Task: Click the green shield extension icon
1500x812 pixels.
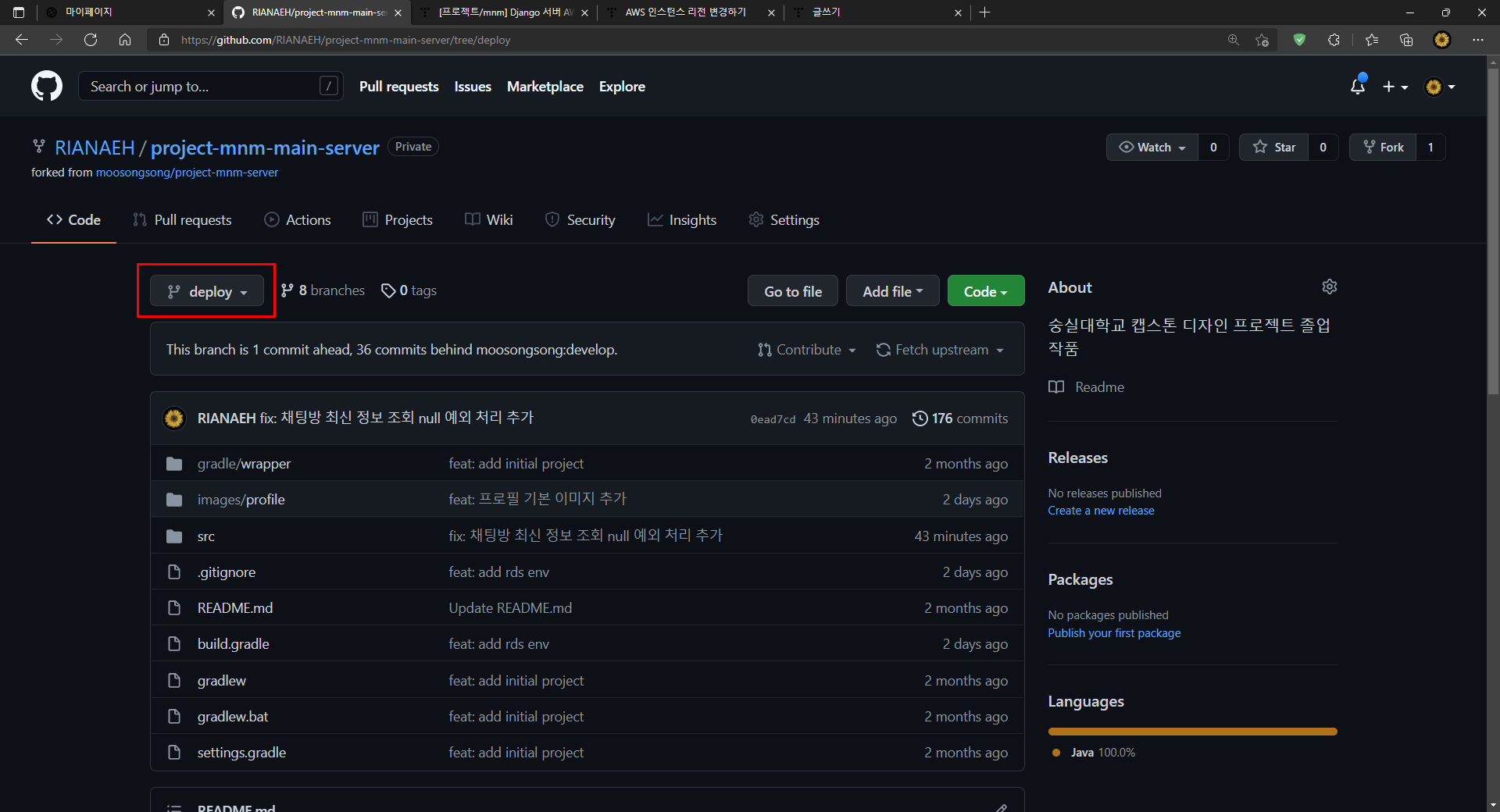Action: pos(1299,40)
